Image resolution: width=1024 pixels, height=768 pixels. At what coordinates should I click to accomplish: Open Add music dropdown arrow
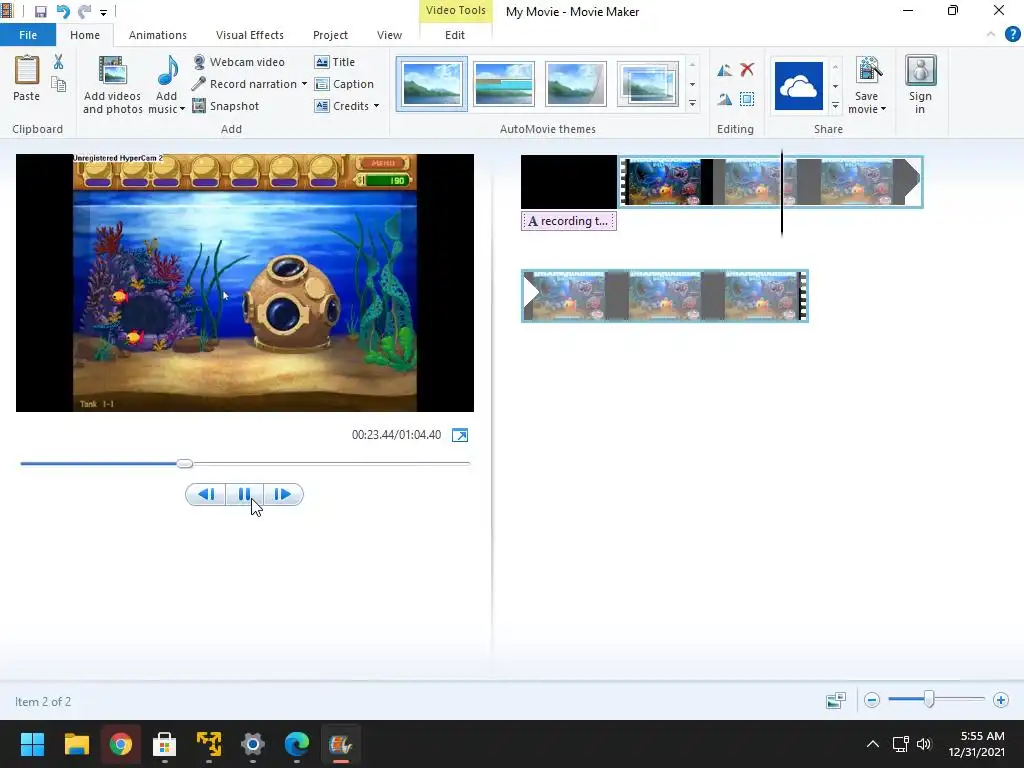click(182, 109)
